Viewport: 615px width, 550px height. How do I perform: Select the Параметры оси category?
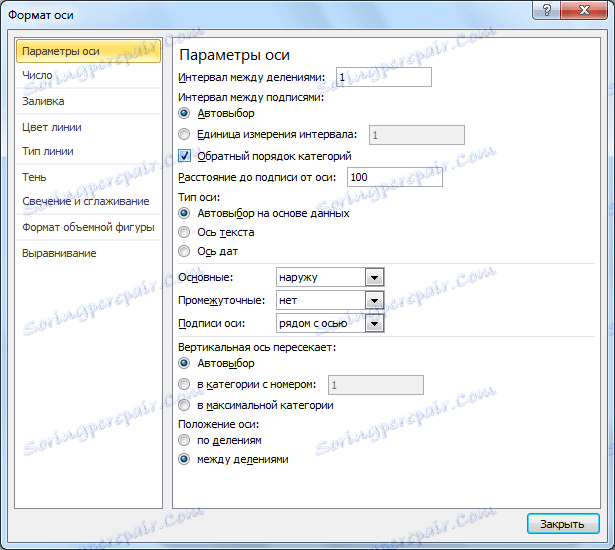pos(88,51)
